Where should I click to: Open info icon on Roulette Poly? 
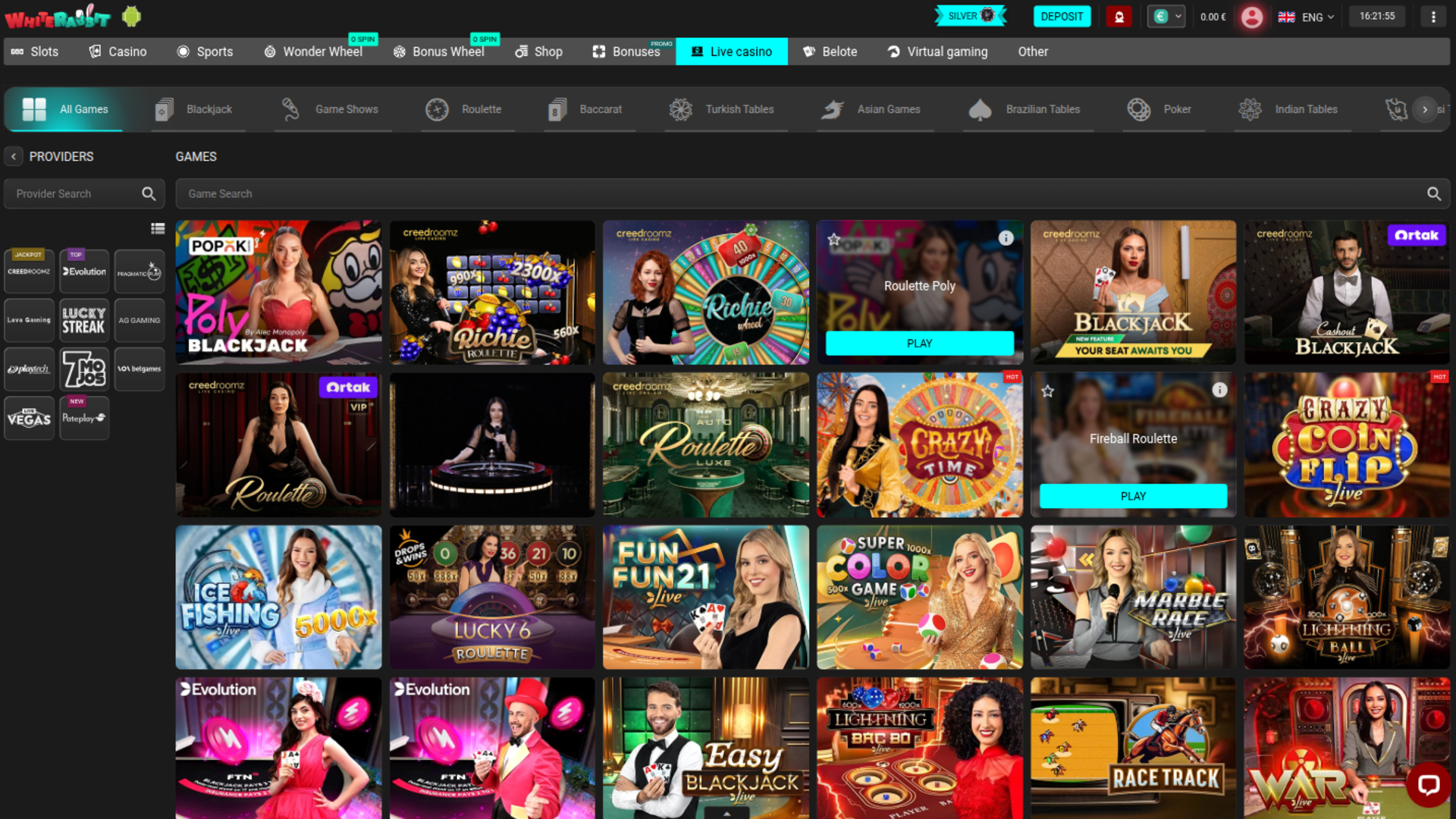(x=1006, y=238)
